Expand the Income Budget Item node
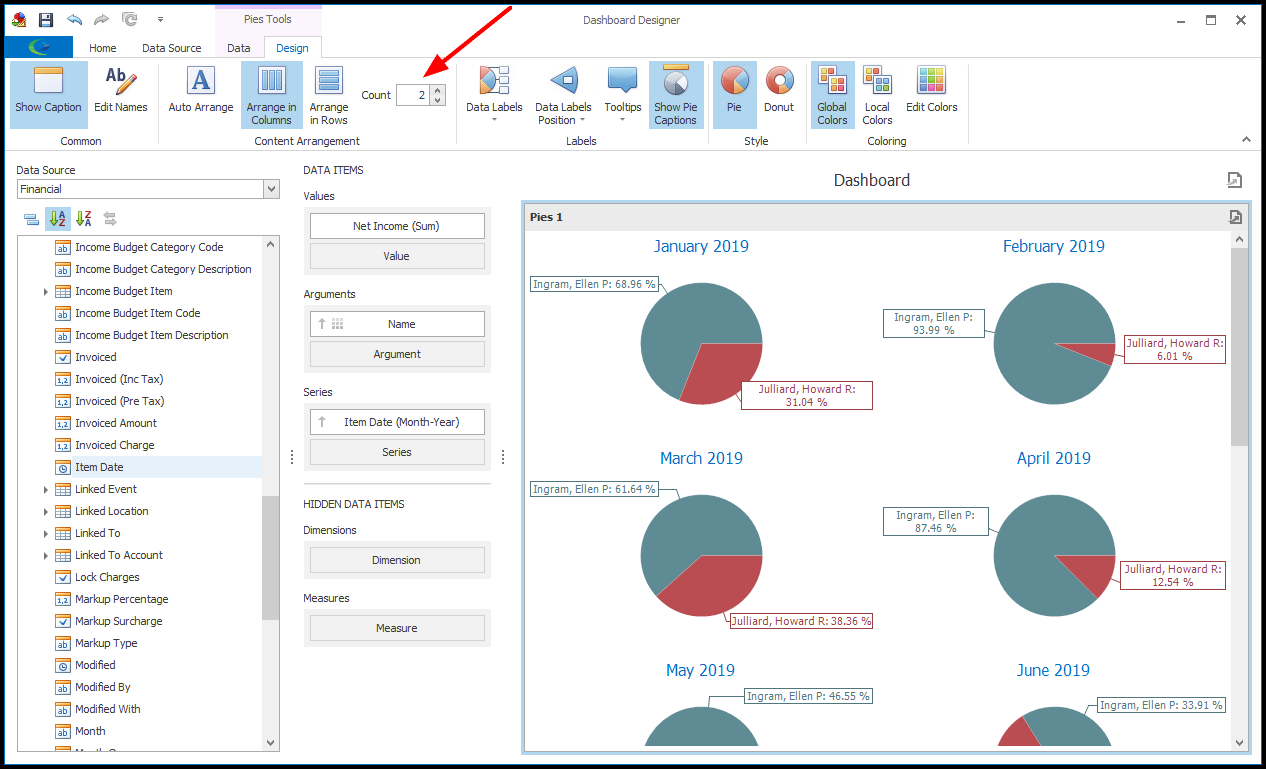Image resolution: width=1266 pixels, height=769 pixels. (x=46, y=291)
